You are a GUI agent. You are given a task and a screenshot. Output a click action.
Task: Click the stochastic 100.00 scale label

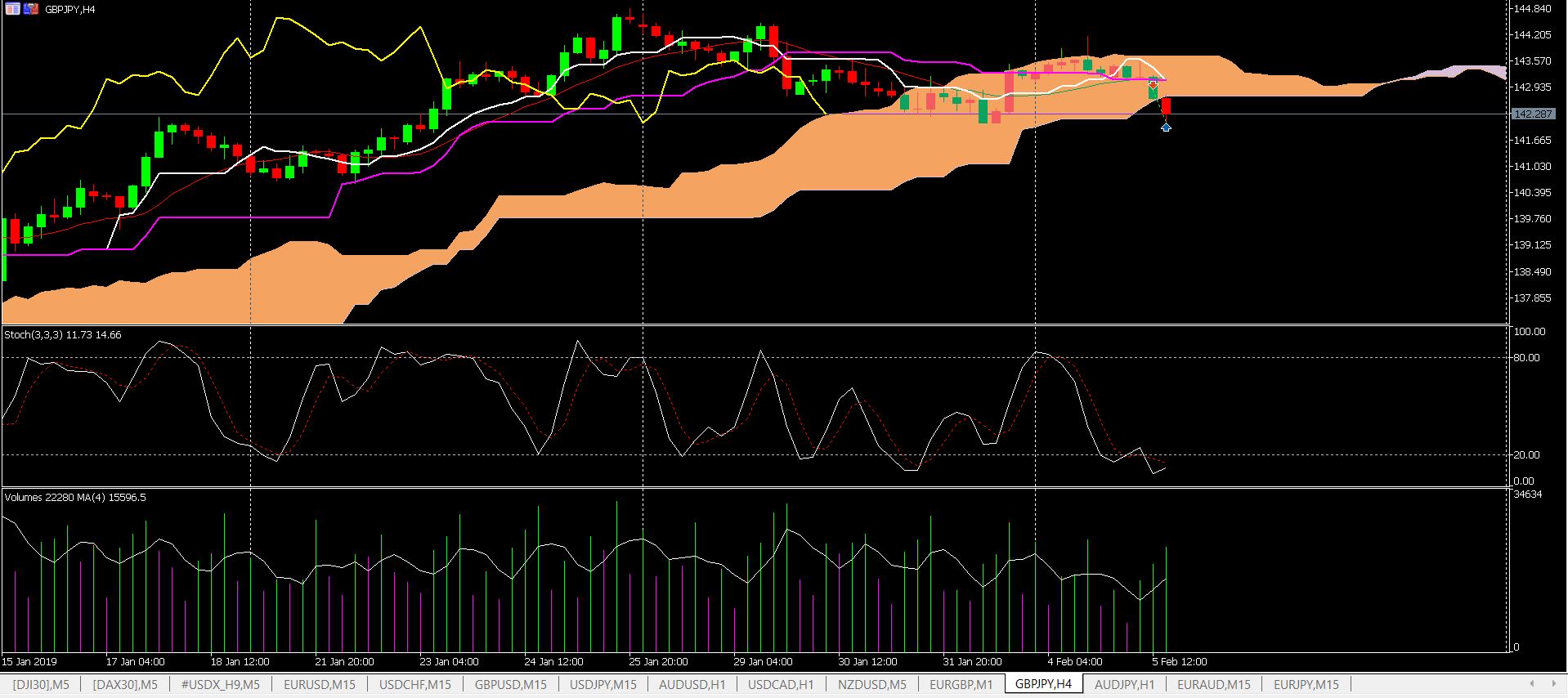[1530, 332]
